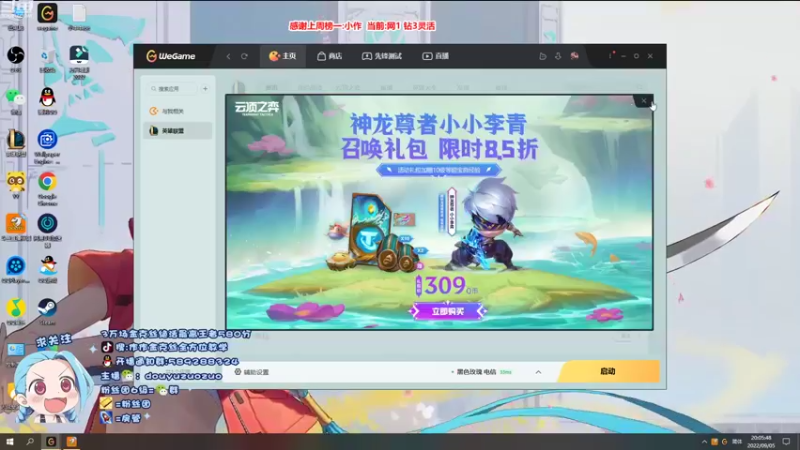The width and height of the screenshot is (800, 450).
Task: Close the Teamfight Tactics promo popup
Action: (x=643, y=101)
